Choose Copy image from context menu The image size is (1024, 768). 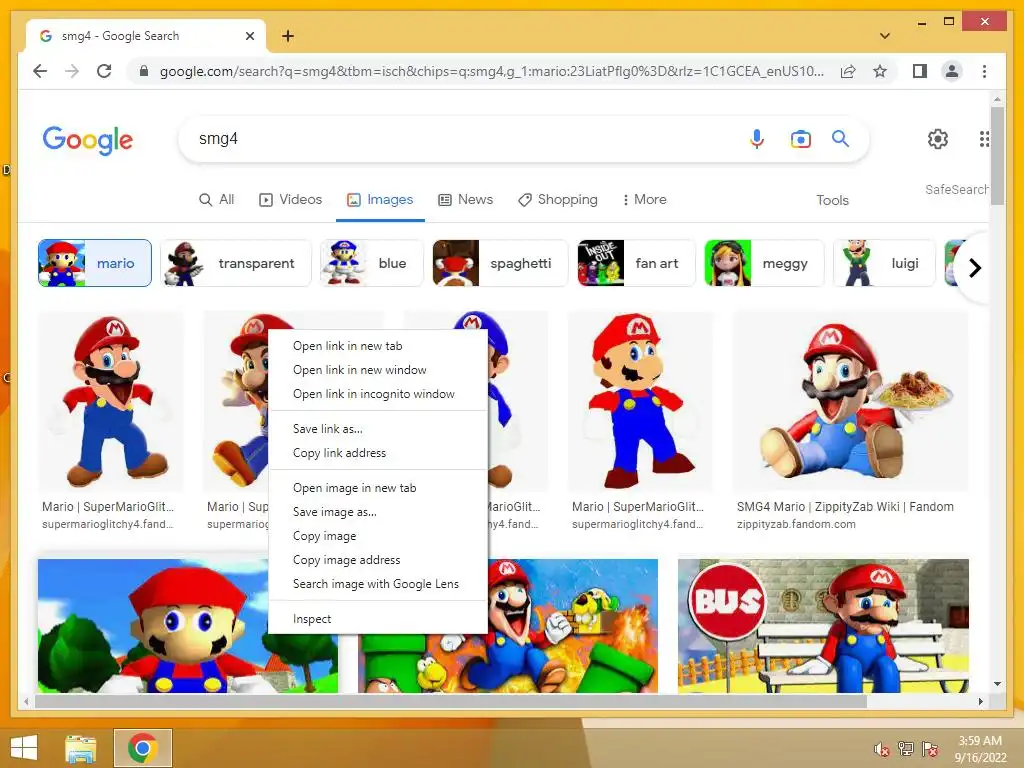coord(378,536)
